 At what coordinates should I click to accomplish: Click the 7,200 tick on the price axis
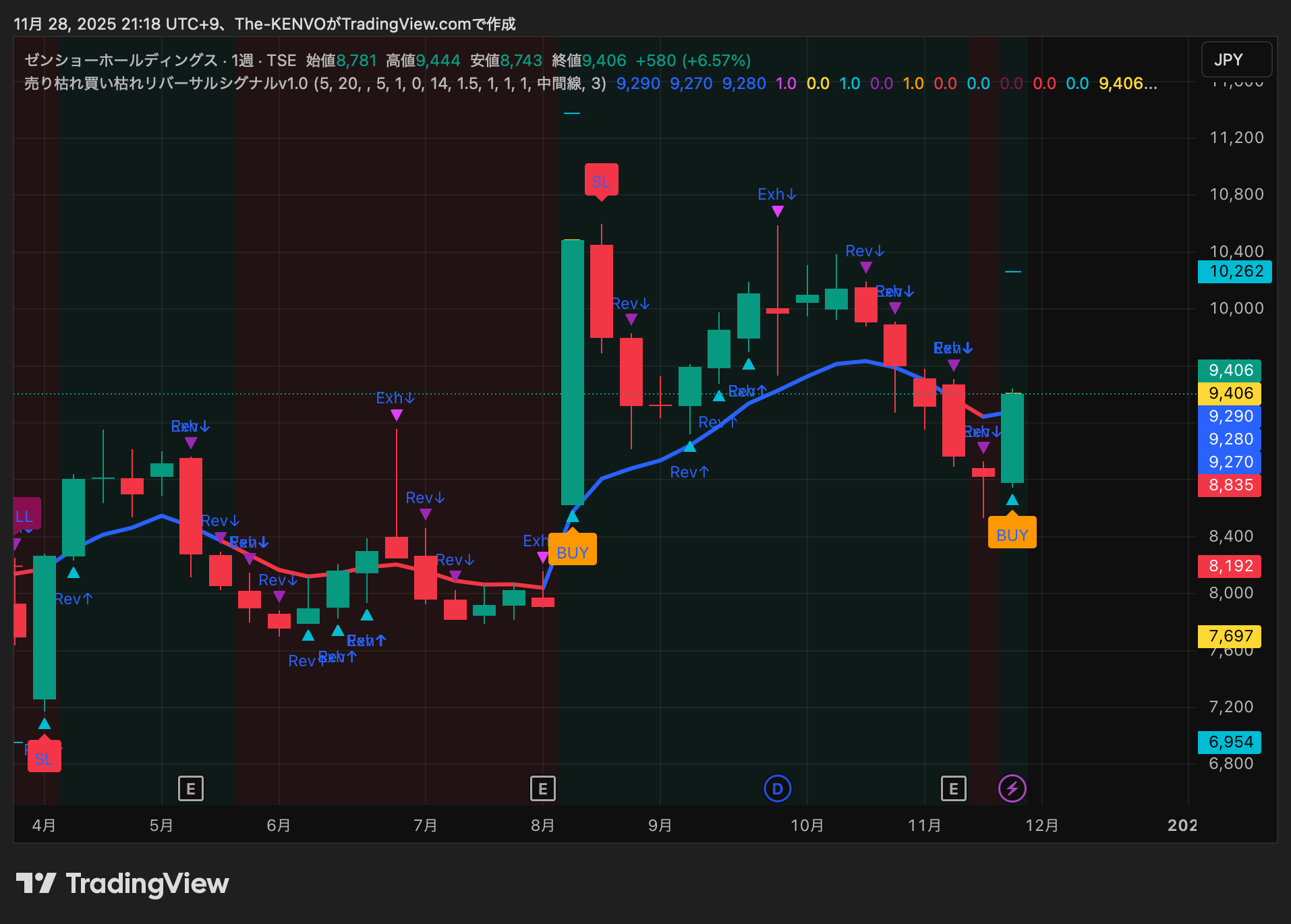[x=1231, y=706]
